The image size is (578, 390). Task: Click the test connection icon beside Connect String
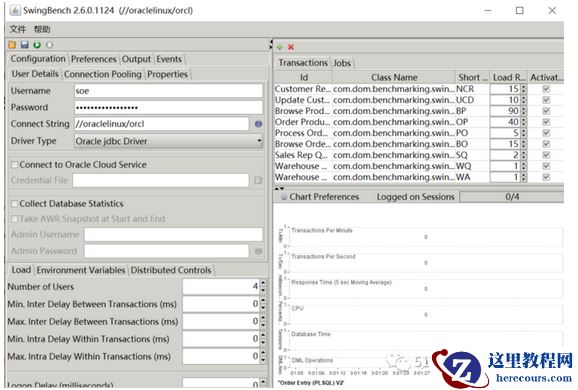[x=258, y=124]
